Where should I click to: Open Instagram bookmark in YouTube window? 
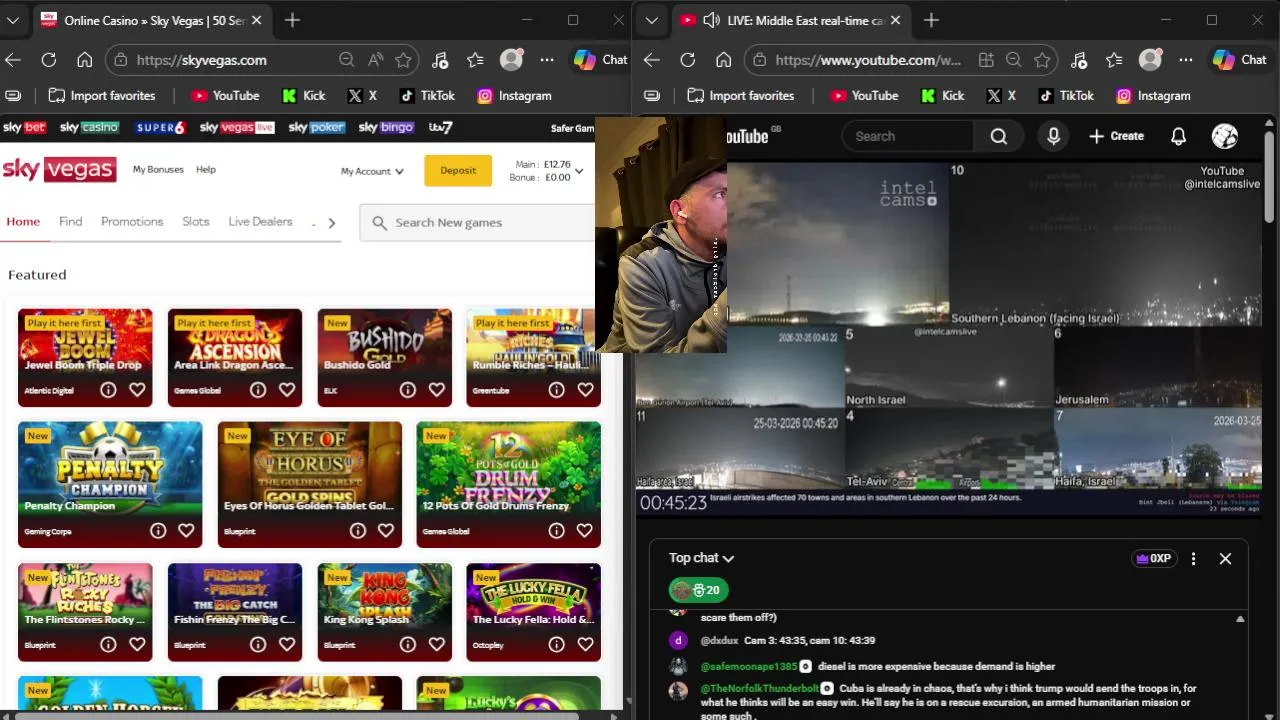tap(1153, 96)
